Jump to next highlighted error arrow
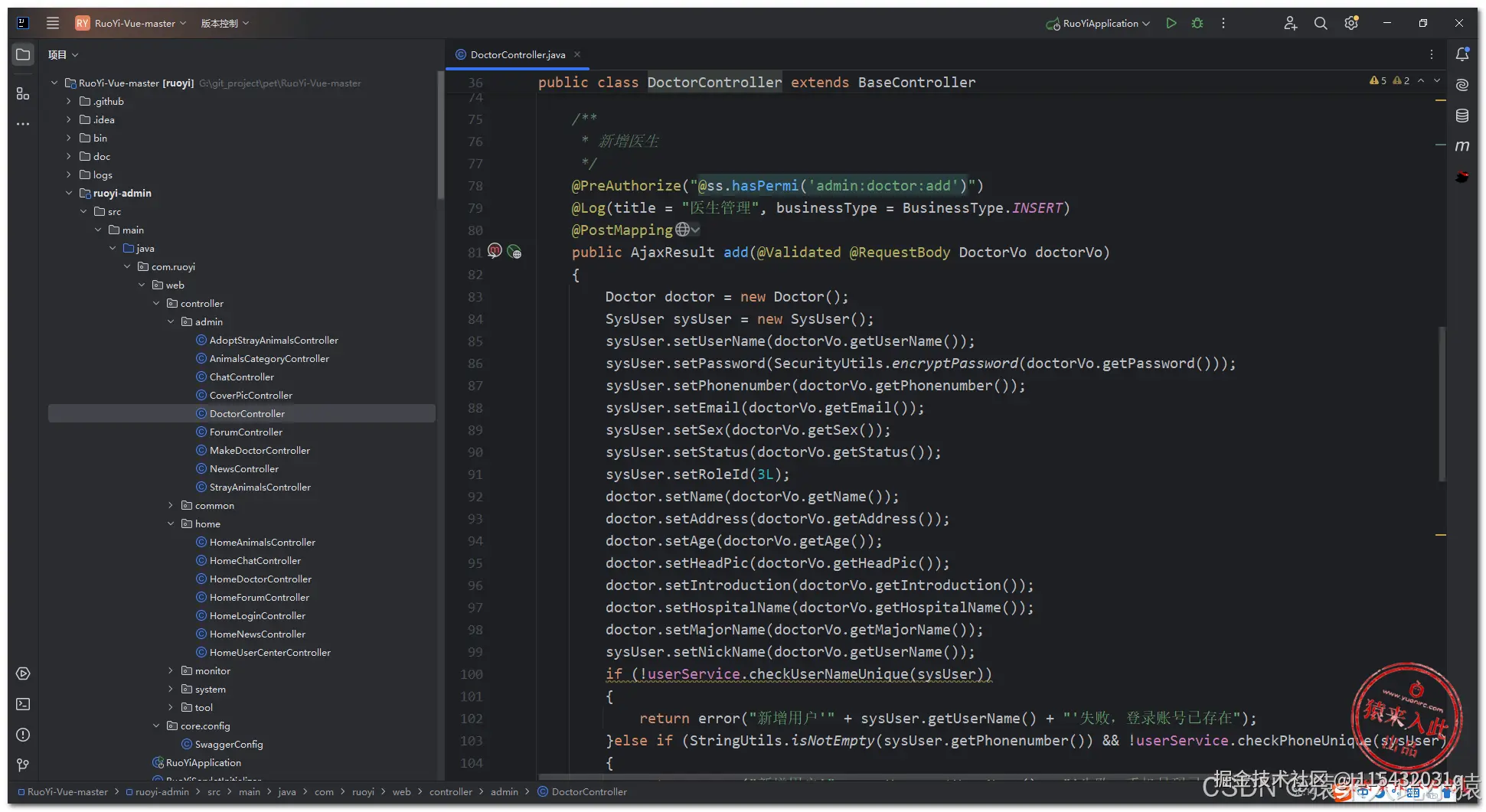 1437,80
